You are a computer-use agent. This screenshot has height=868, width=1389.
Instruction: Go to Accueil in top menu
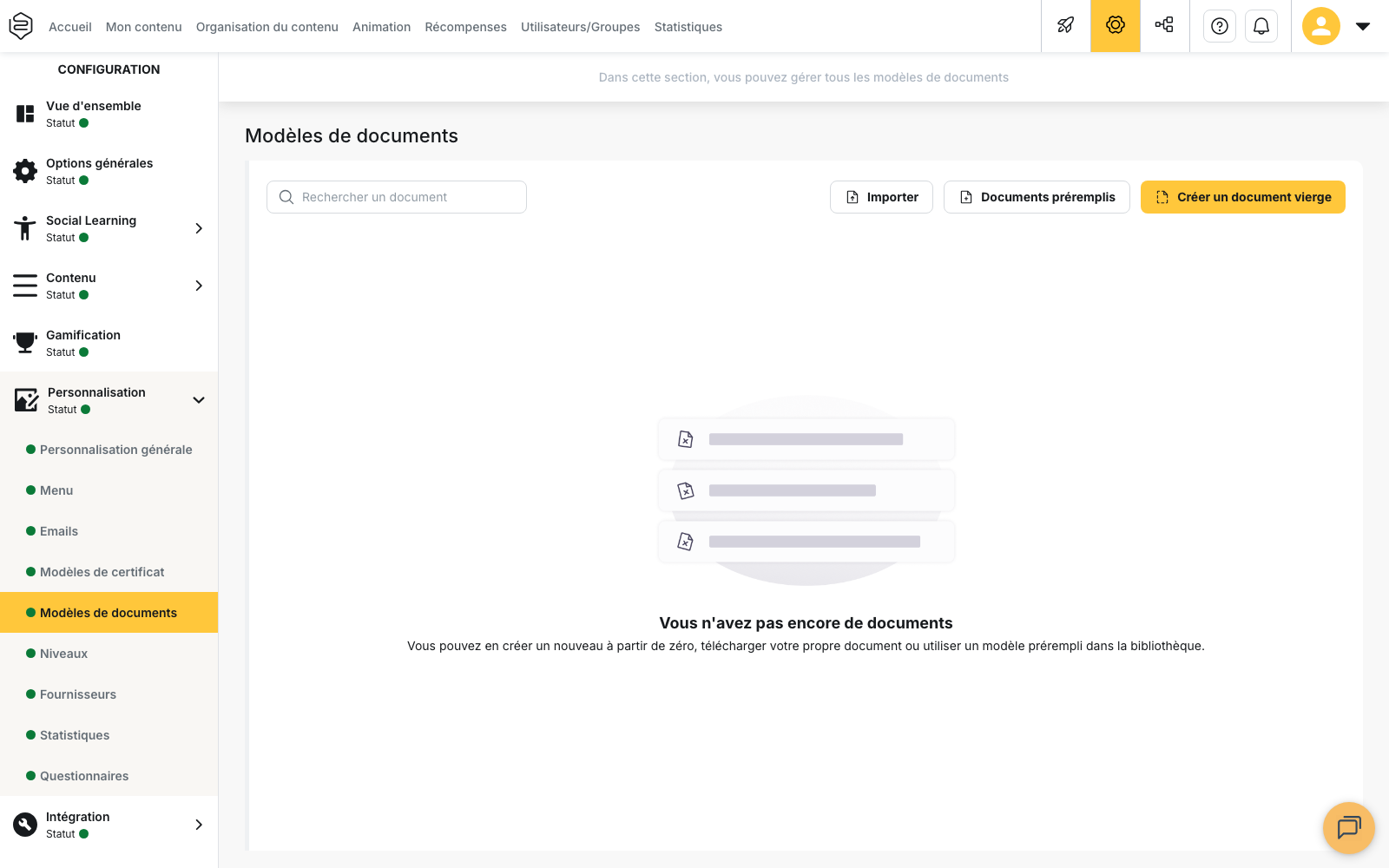point(70,27)
